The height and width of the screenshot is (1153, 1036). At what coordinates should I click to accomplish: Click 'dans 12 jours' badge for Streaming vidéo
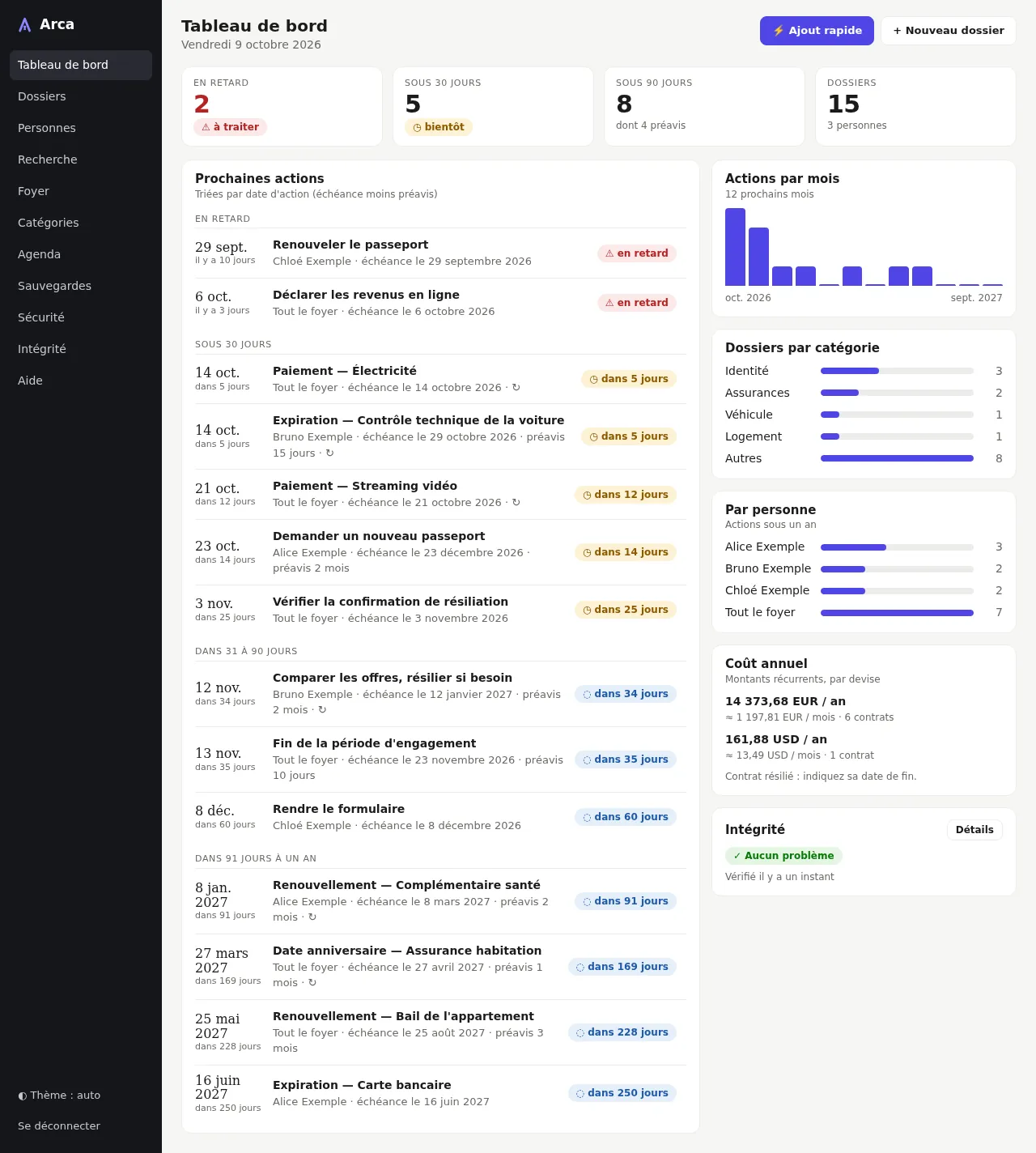click(x=626, y=495)
